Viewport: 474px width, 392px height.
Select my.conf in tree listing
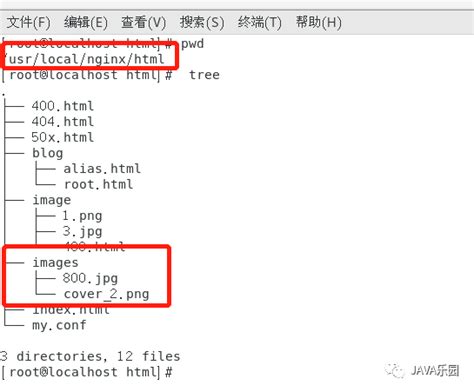pyautogui.click(x=59, y=325)
